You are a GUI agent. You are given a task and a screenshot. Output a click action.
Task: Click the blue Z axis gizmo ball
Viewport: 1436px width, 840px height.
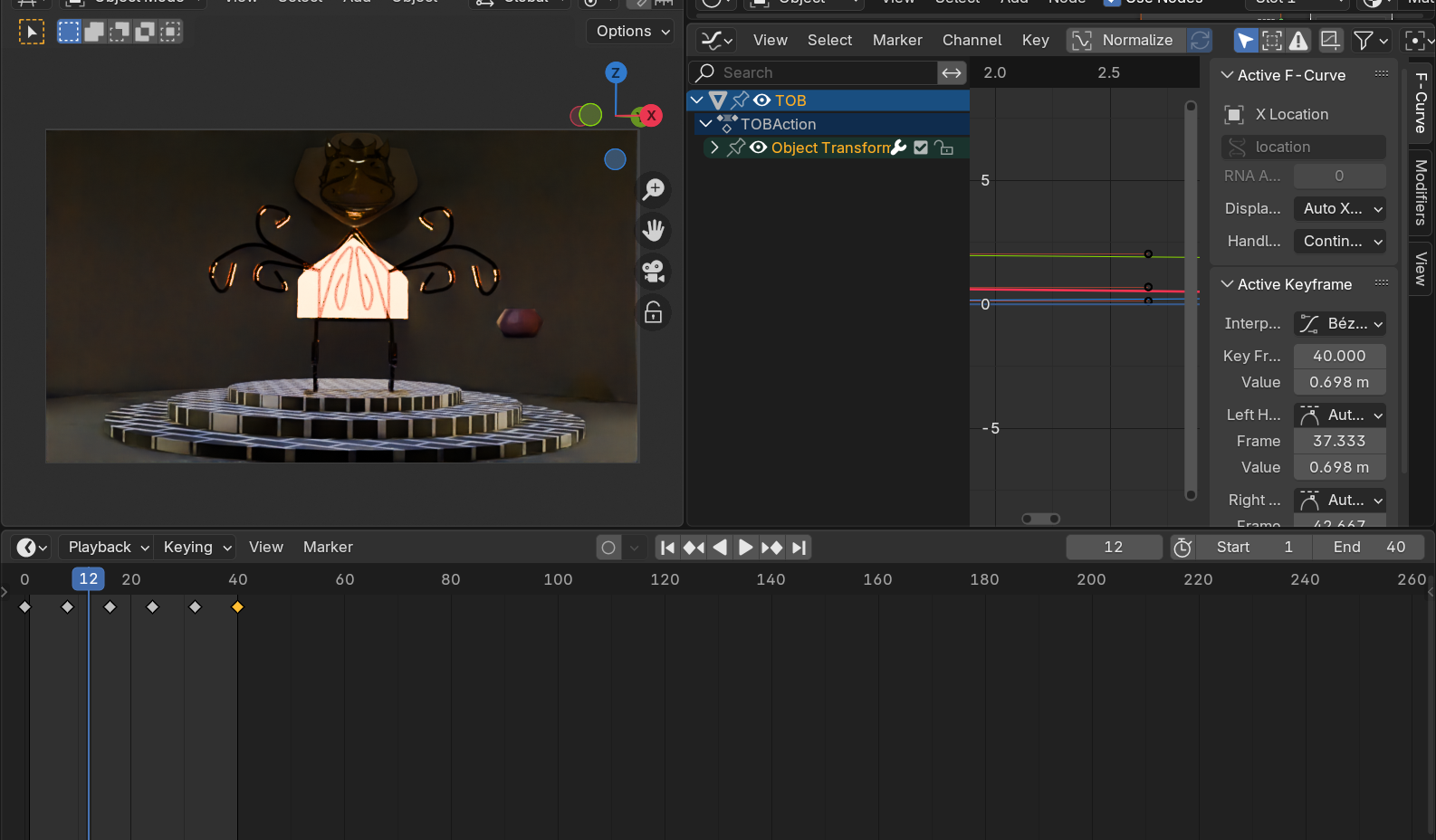tap(616, 72)
